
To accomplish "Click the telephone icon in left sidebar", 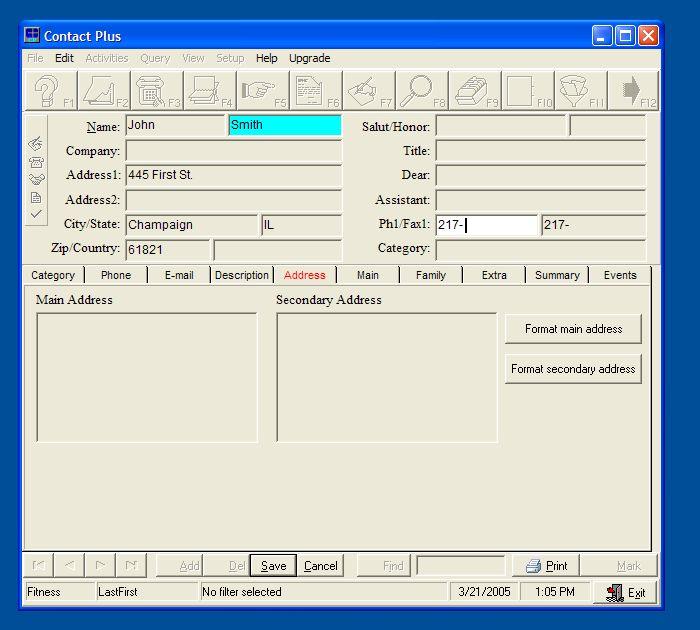I will click(36, 162).
